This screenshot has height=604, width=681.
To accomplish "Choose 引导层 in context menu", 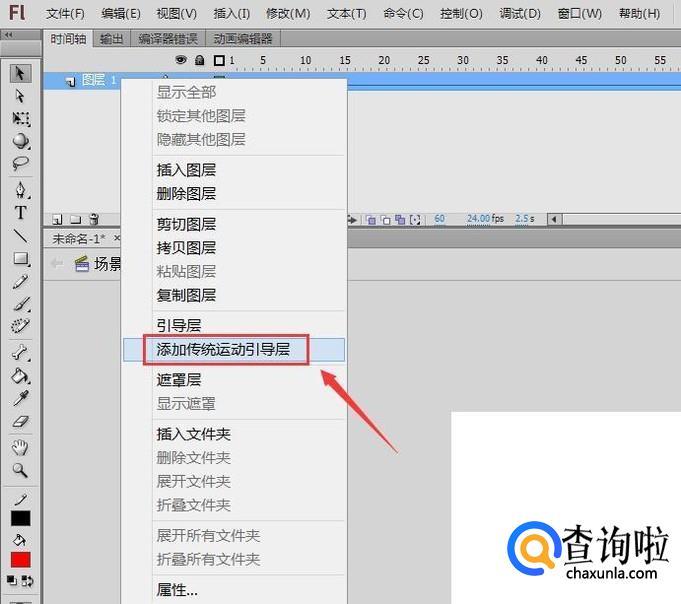I will coord(234,325).
